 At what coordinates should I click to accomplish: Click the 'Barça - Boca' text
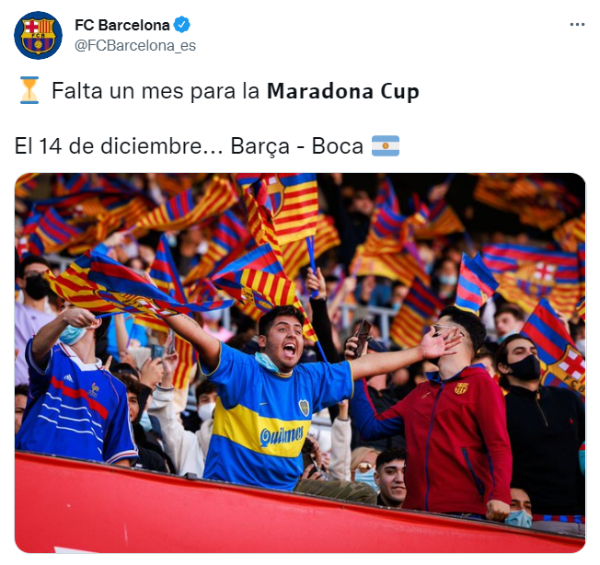click(297, 146)
